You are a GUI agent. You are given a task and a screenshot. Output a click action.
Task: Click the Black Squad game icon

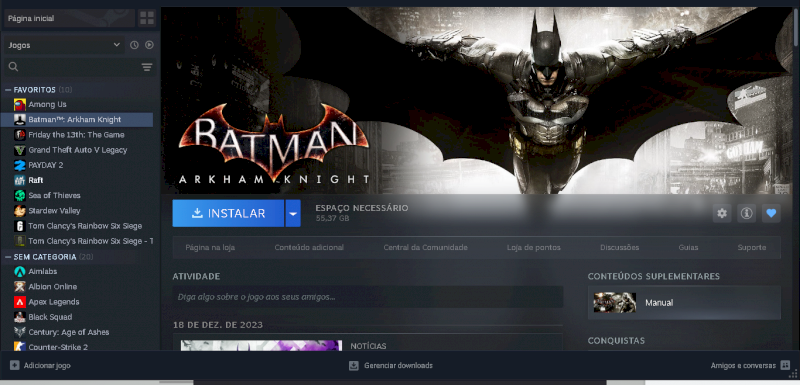point(20,317)
